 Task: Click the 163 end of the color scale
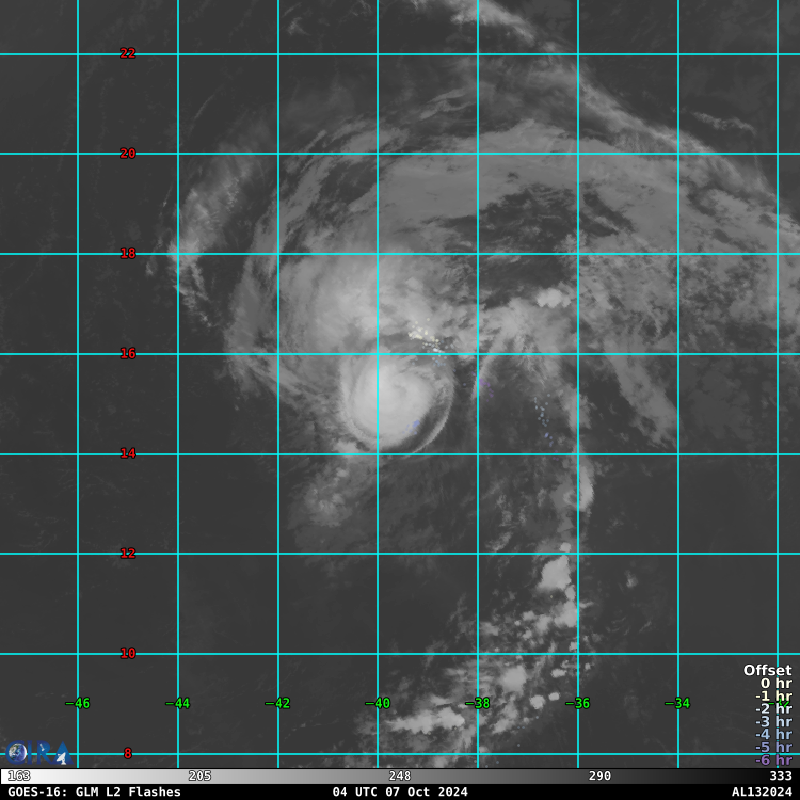click(x=19, y=776)
